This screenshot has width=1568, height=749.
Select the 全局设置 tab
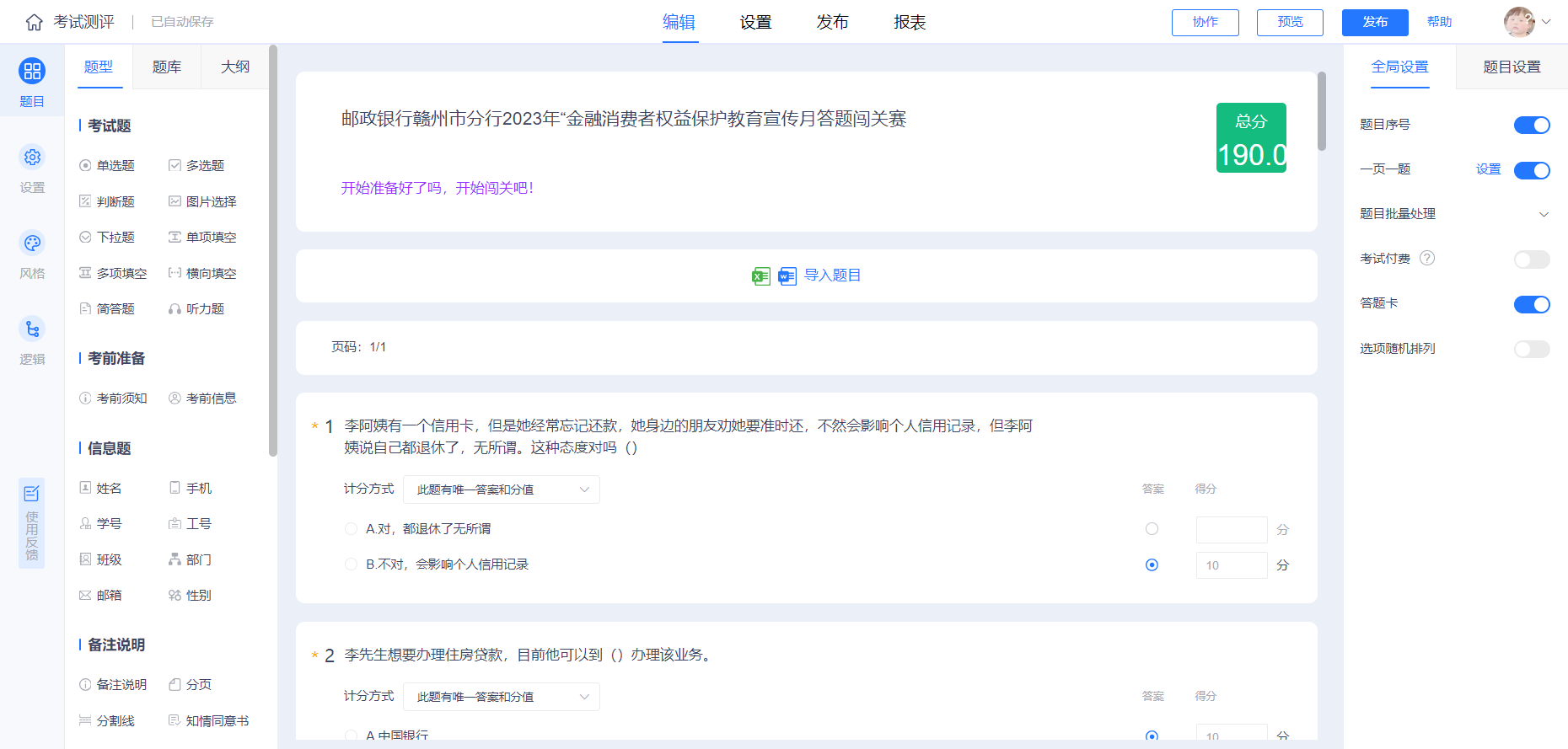pyautogui.click(x=1400, y=67)
